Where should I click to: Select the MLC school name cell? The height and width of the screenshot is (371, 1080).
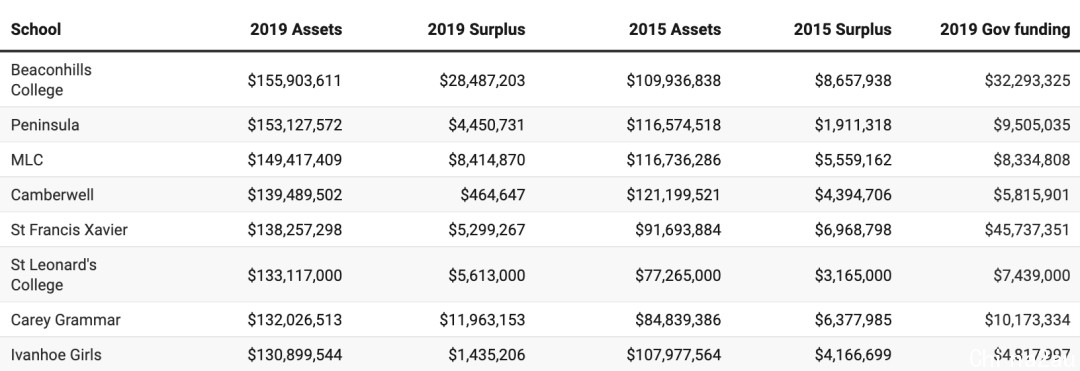tap(27, 160)
